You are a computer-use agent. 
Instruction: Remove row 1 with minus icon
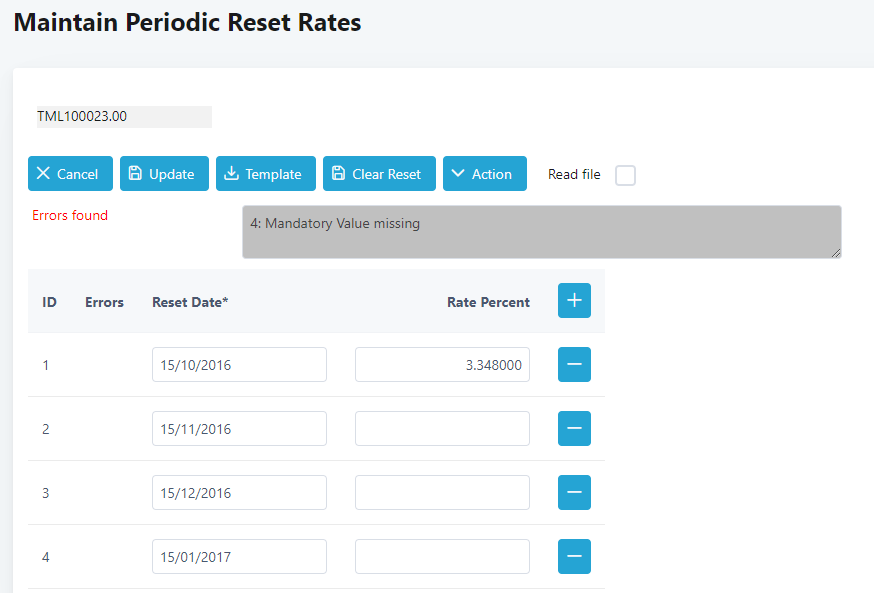tap(574, 365)
